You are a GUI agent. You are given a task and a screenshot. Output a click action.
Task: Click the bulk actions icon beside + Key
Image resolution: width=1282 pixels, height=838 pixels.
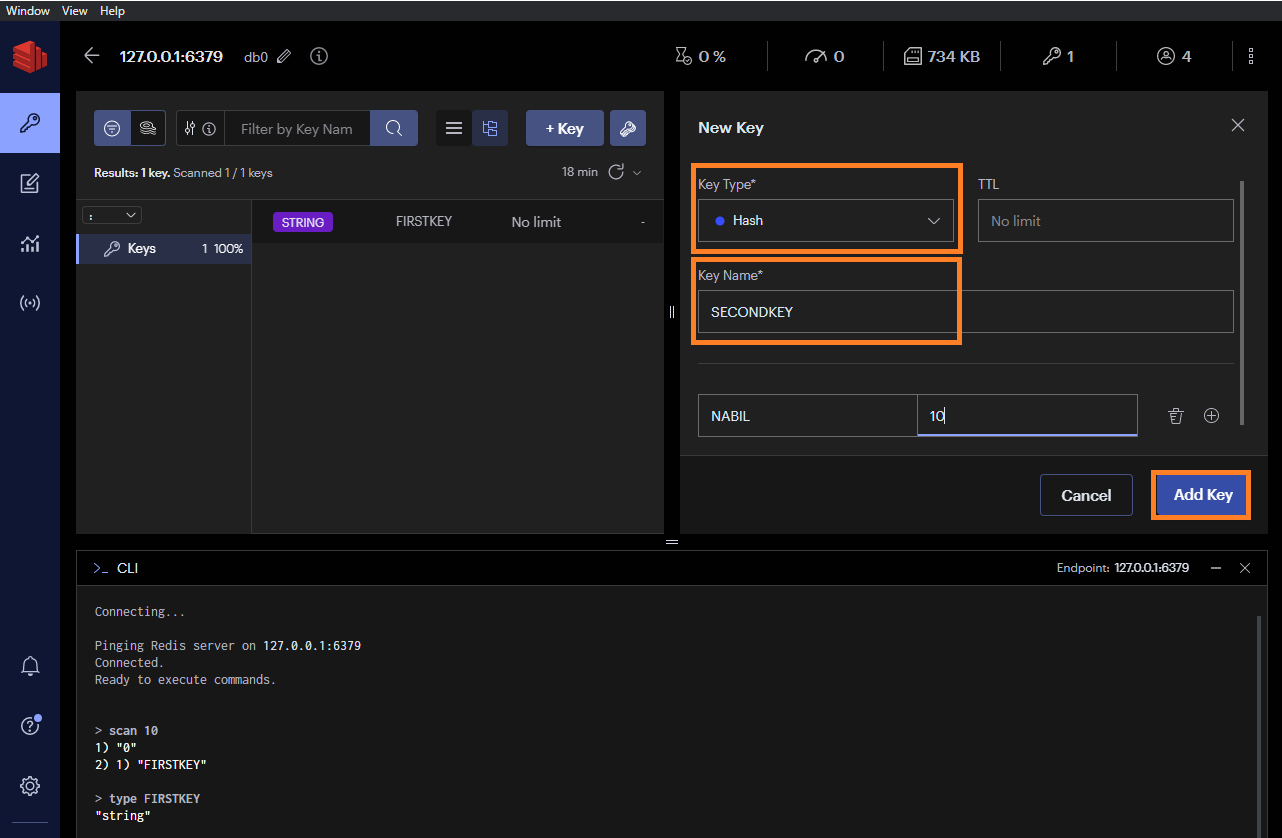click(627, 128)
